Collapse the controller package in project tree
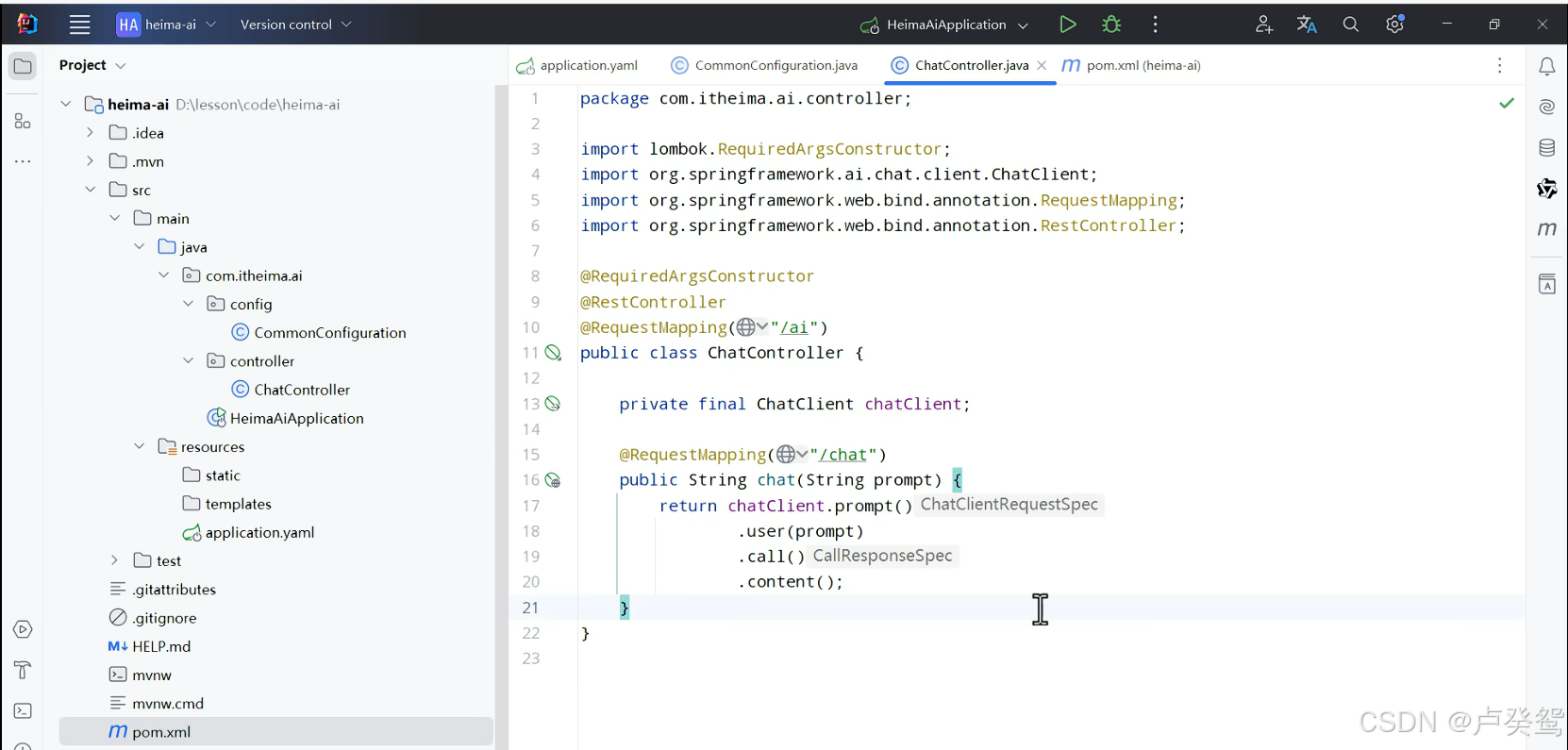This screenshot has width=1568, height=750. pyautogui.click(x=188, y=360)
